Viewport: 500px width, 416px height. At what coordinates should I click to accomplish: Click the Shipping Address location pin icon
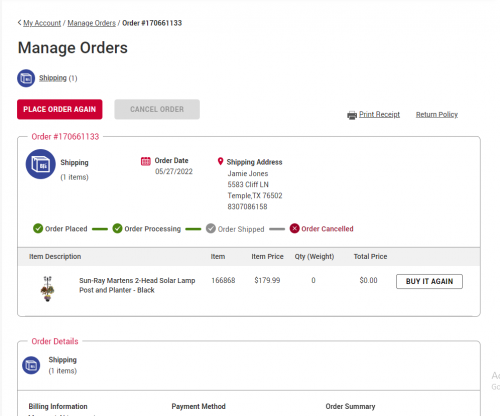220,161
